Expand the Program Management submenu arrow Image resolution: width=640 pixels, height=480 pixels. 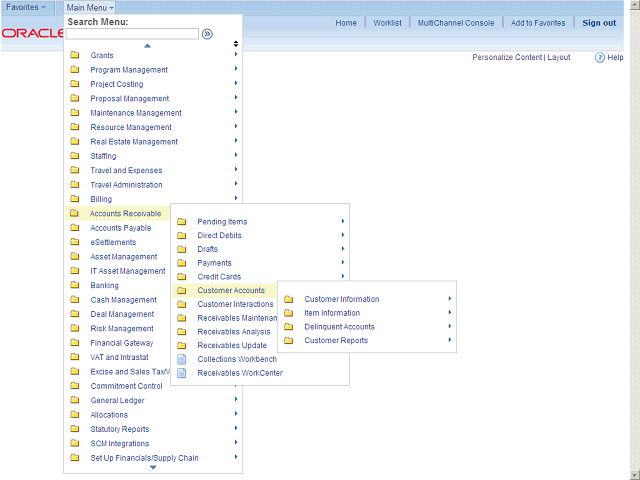(236, 69)
